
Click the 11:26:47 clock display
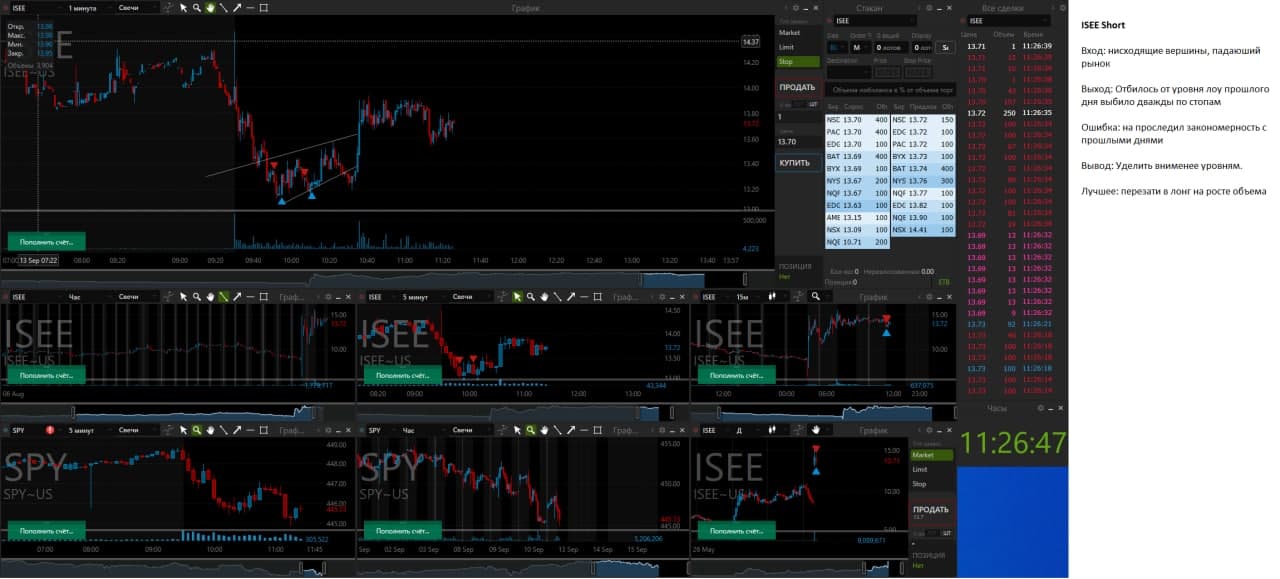[x=1013, y=442]
